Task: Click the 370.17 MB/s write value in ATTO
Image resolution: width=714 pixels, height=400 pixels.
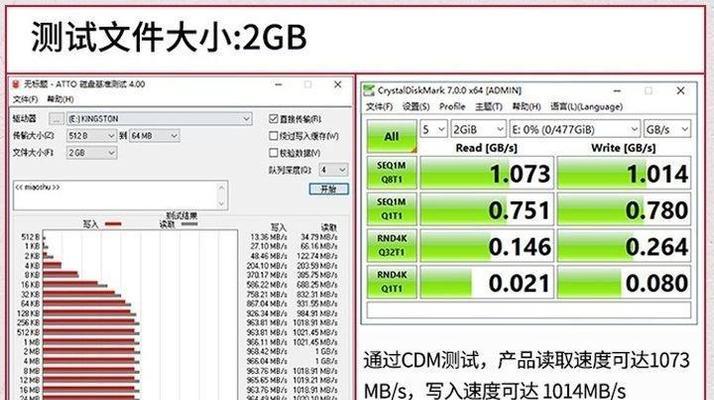Action: click(x=267, y=275)
